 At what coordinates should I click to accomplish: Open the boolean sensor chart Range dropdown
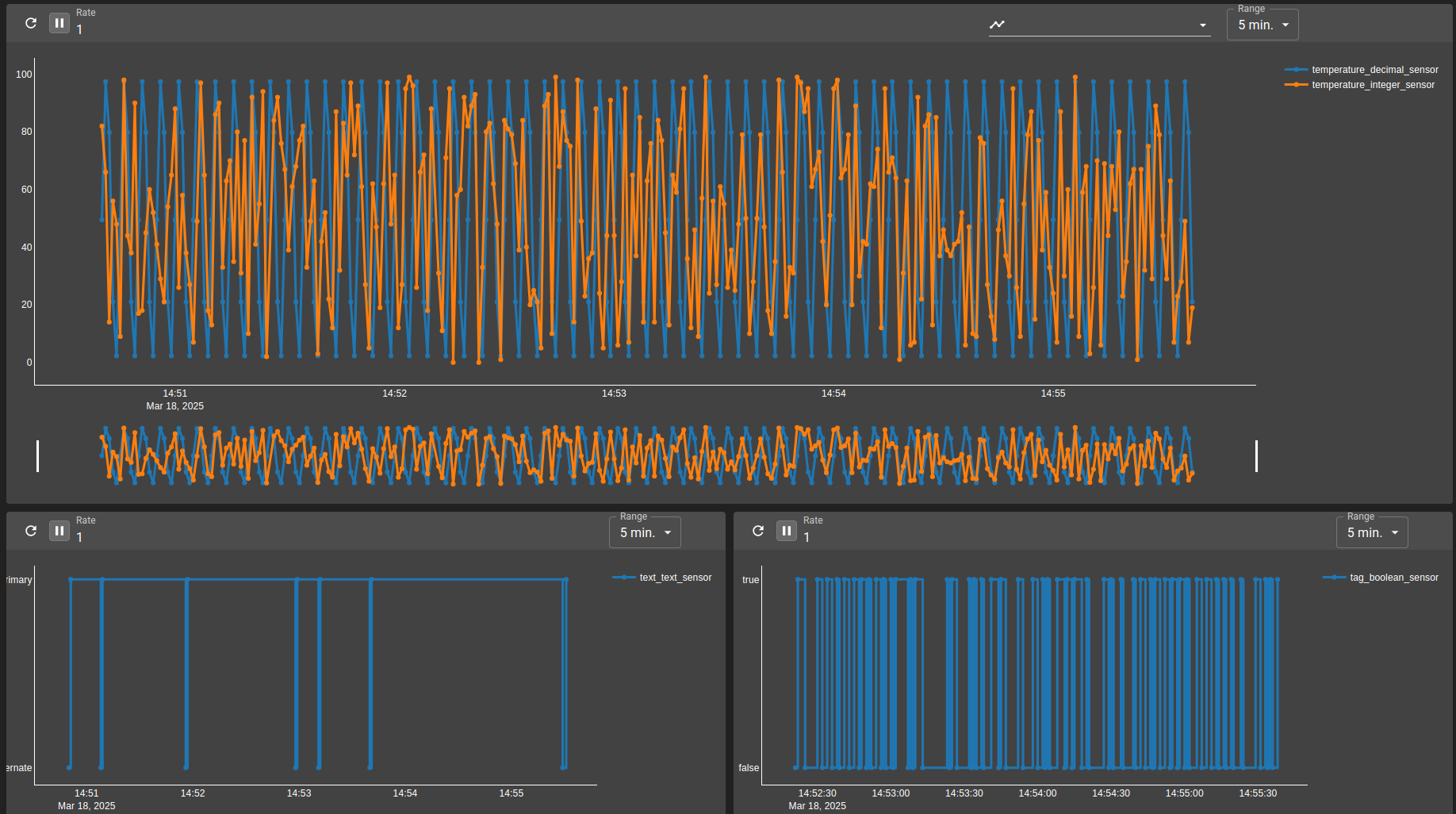1372,532
